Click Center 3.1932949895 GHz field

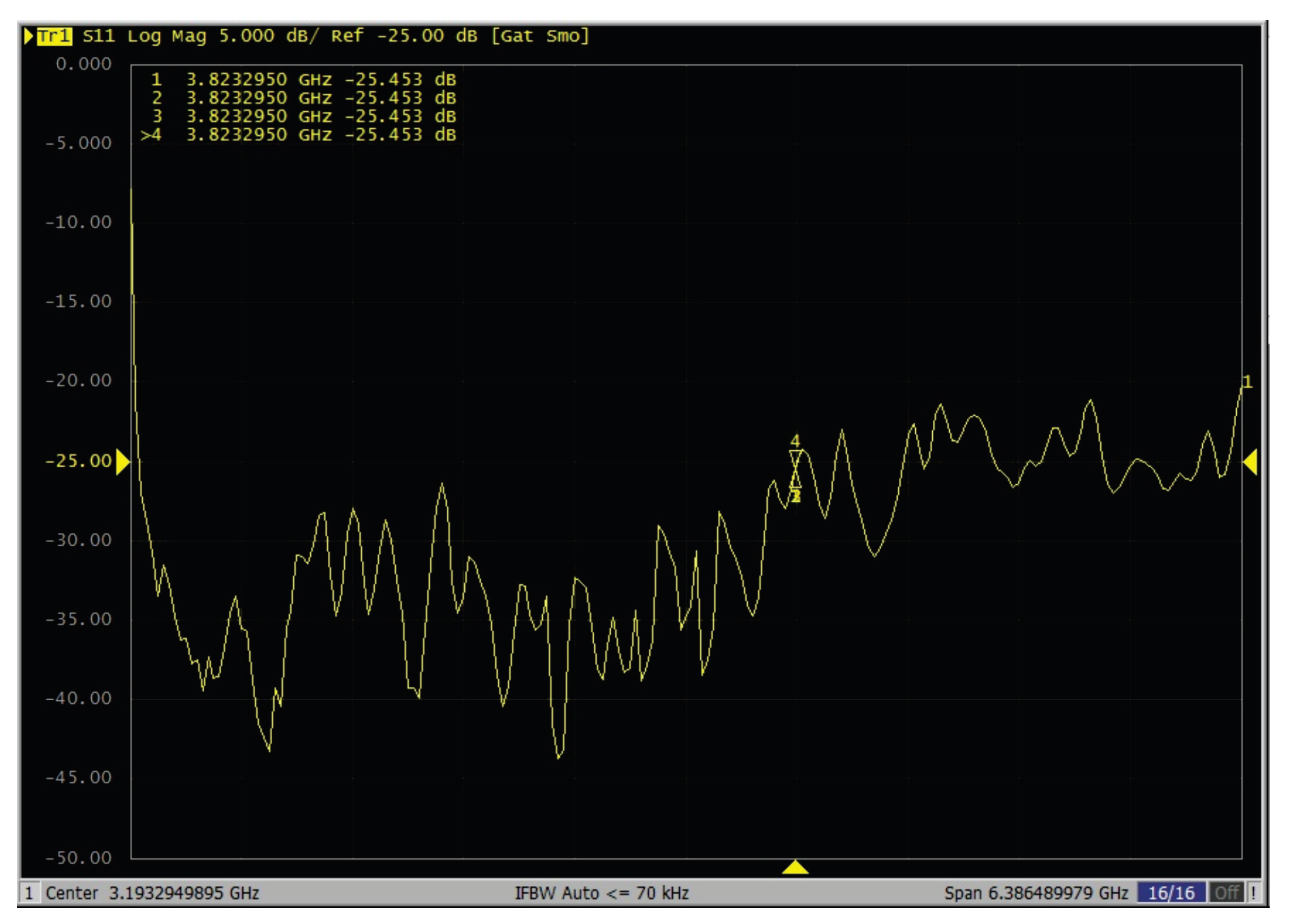tap(152, 893)
